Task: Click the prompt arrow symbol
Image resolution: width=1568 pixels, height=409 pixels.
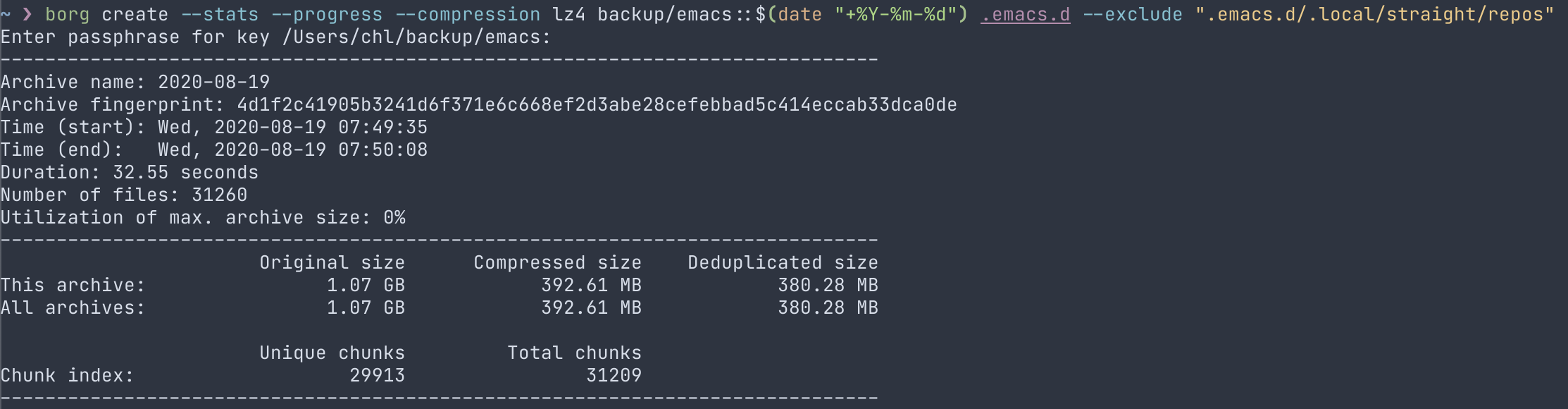Action: pyautogui.click(x=27, y=15)
